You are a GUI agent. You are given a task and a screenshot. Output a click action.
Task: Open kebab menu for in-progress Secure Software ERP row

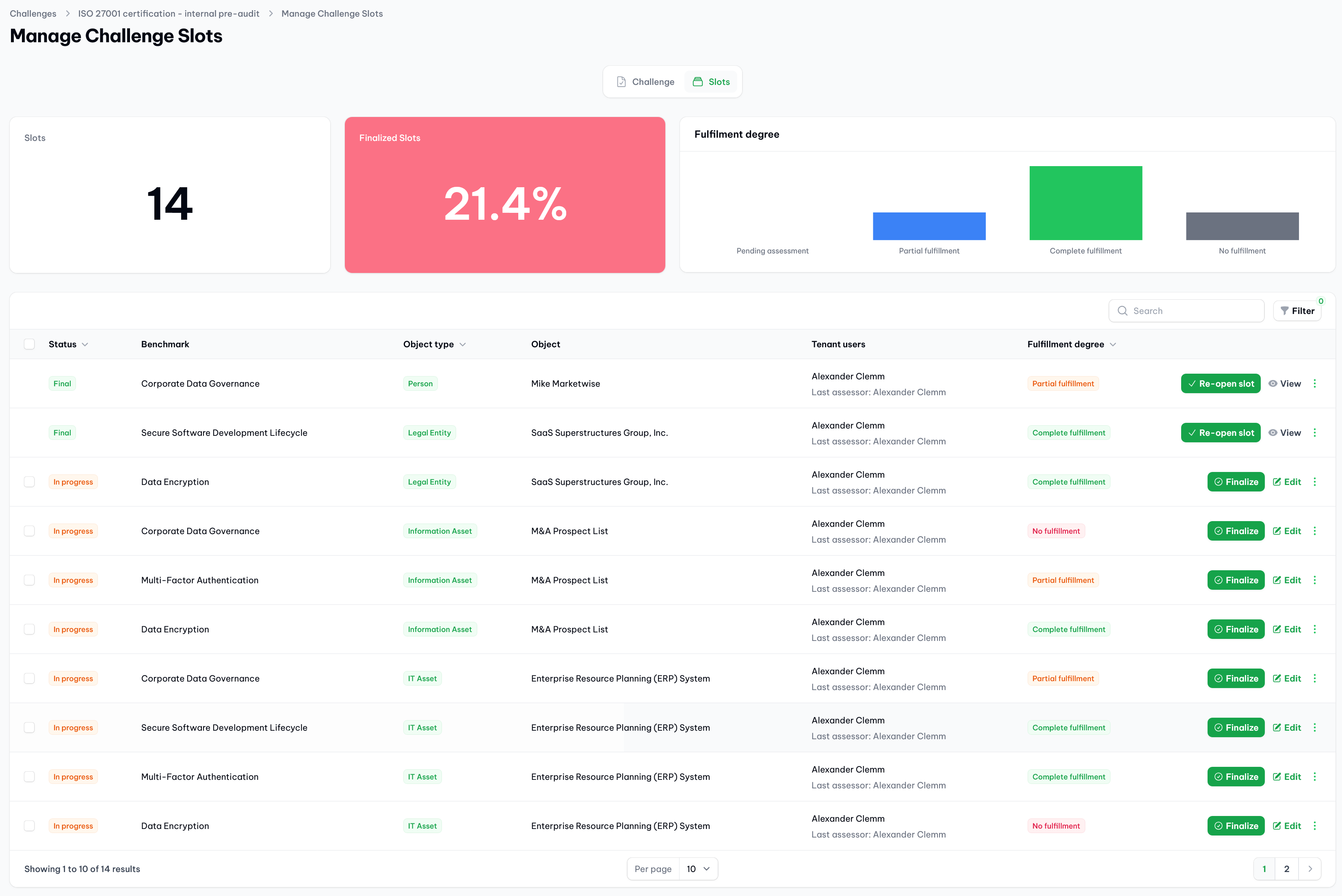click(x=1314, y=727)
